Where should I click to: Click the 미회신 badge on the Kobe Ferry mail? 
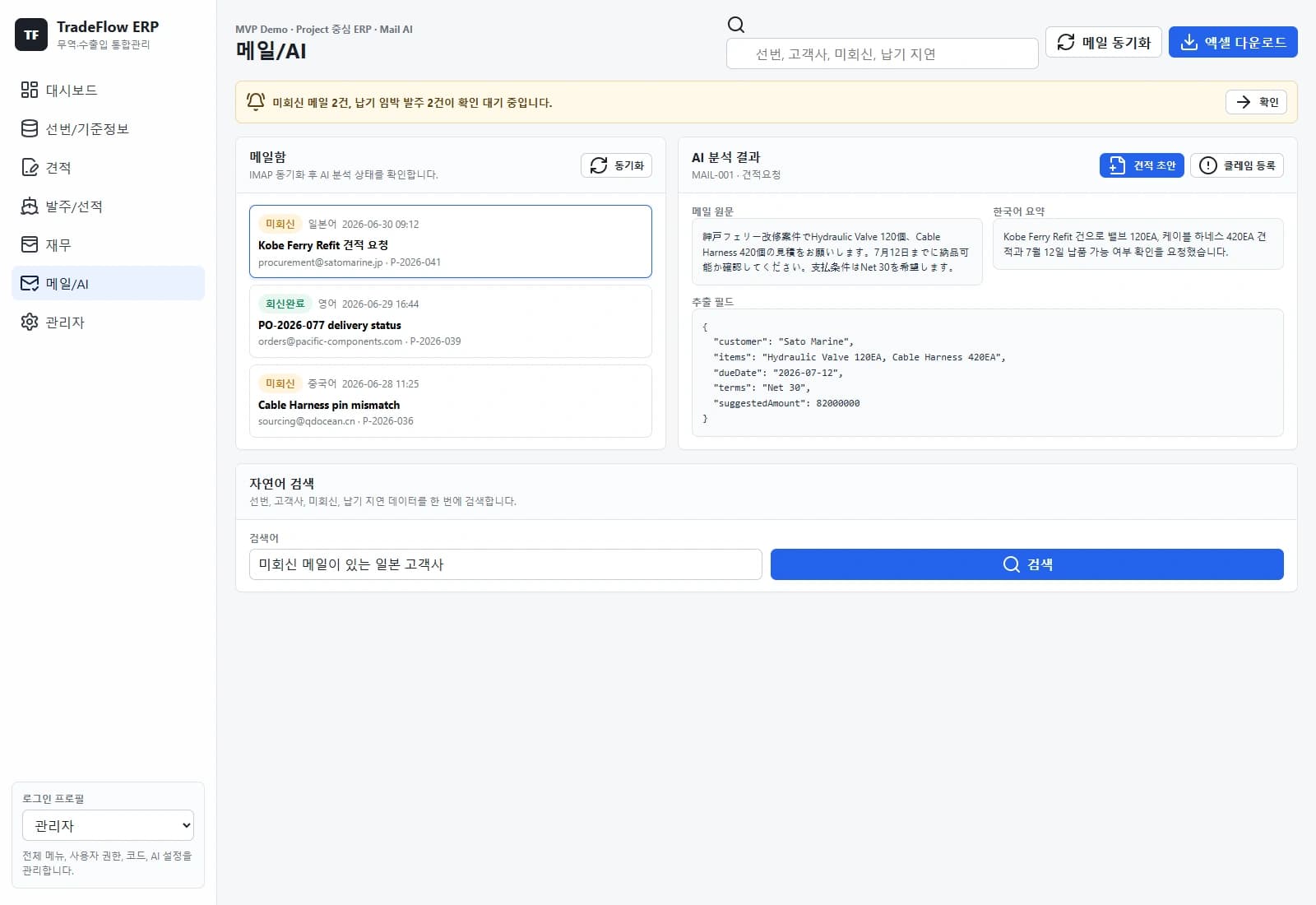(280, 224)
